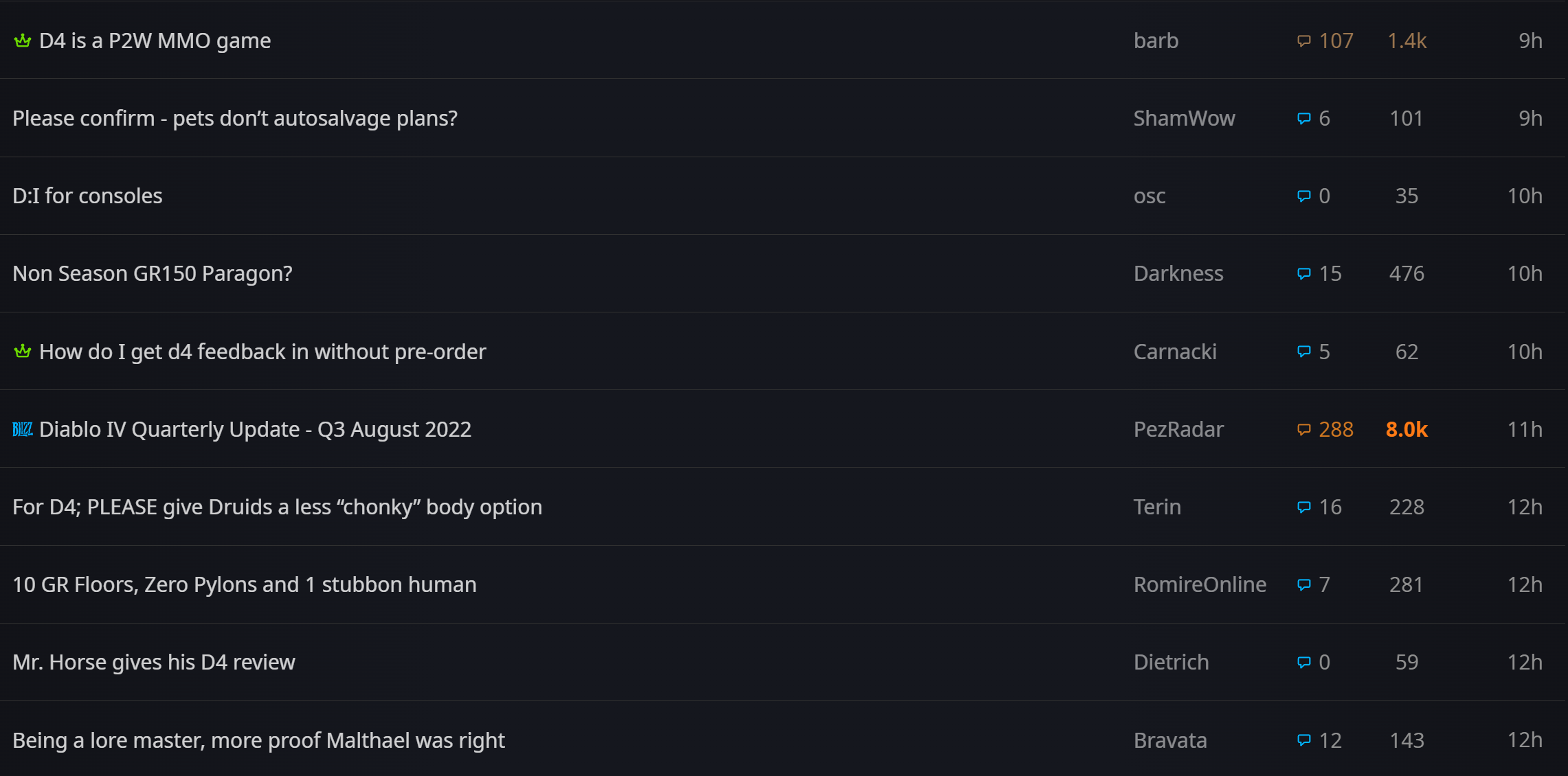This screenshot has width=1568, height=776.
Task: Click the 11h activity time on Quarterly Update
Action: (1525, 430)
